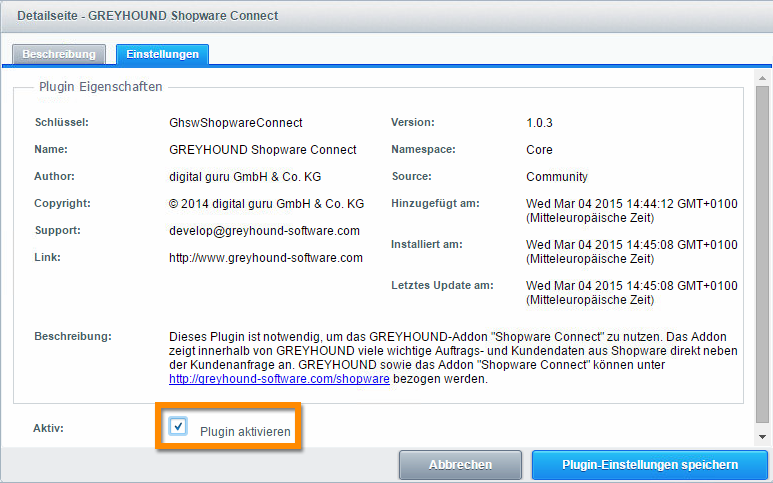Select the key value GhswShopwareConnect
773x483 pixels.
236,123
